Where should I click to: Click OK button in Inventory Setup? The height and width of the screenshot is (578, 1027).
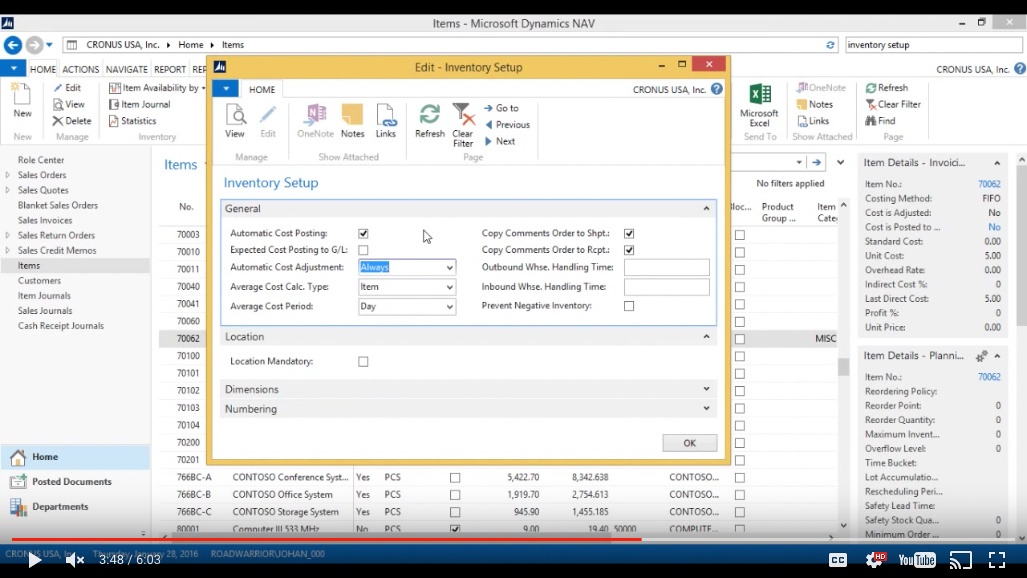[x=689, y=443]
